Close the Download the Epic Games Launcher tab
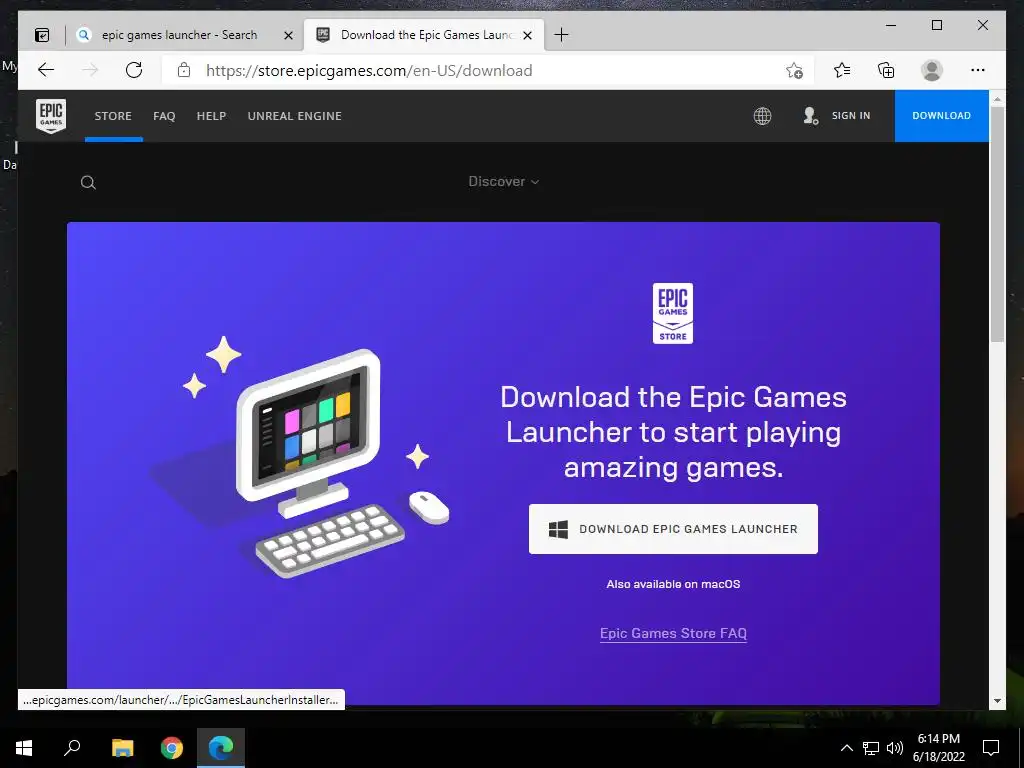The image size is (1024, 768). tap(528, 35)
